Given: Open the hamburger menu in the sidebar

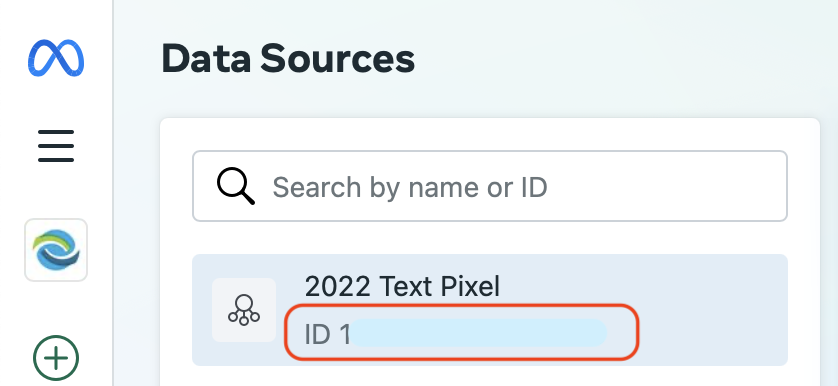Looking at the screenshot, I should coord(56,145).
